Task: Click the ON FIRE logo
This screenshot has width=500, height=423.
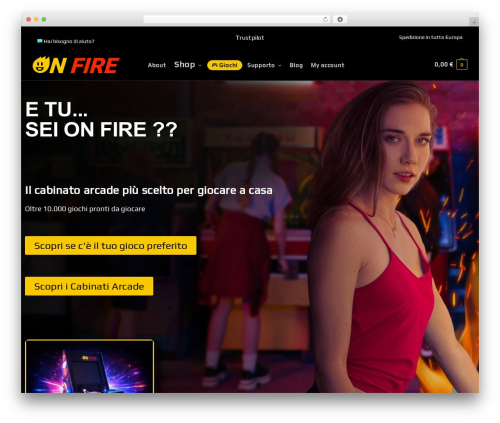Action: [76, 65]
